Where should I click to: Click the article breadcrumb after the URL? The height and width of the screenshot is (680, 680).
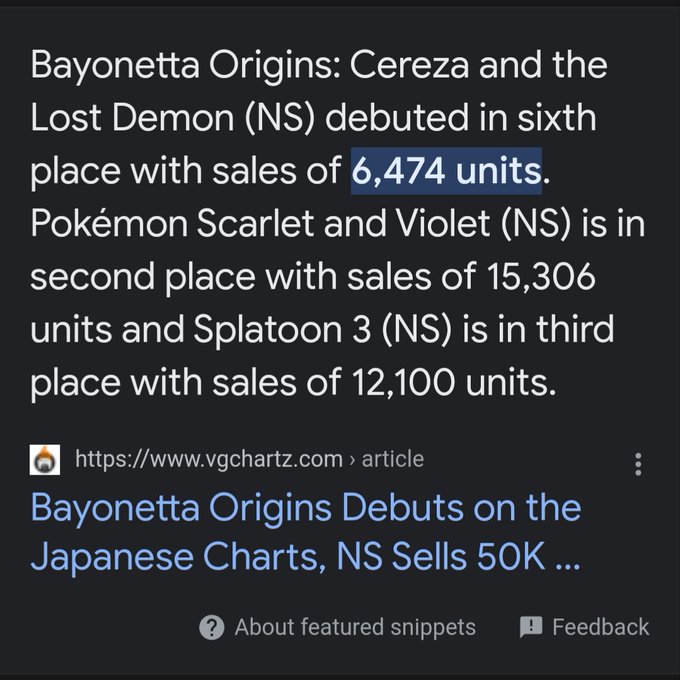[x=392, y=459]
